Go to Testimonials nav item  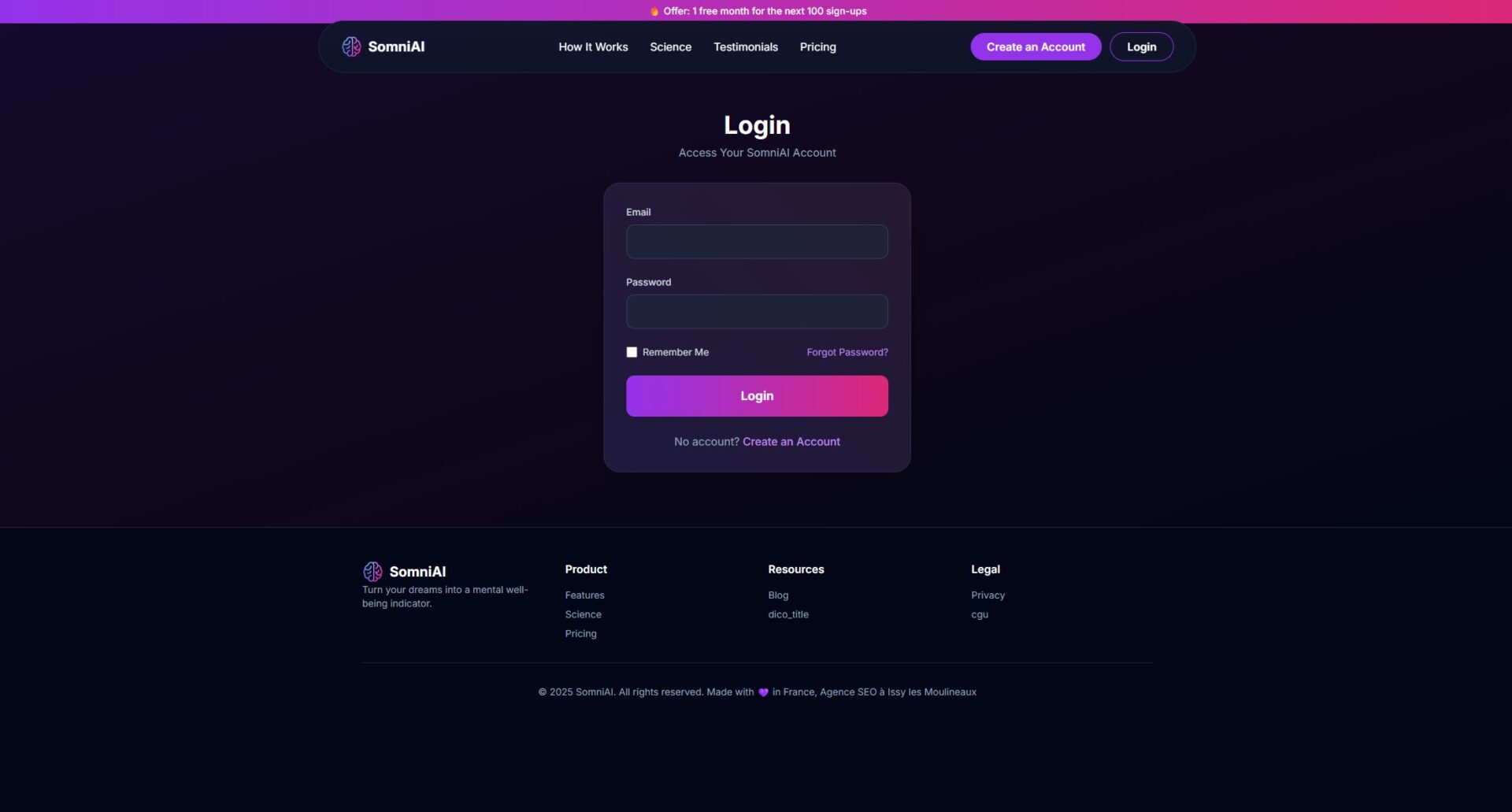pyautogui.click(x=745, y=47)
